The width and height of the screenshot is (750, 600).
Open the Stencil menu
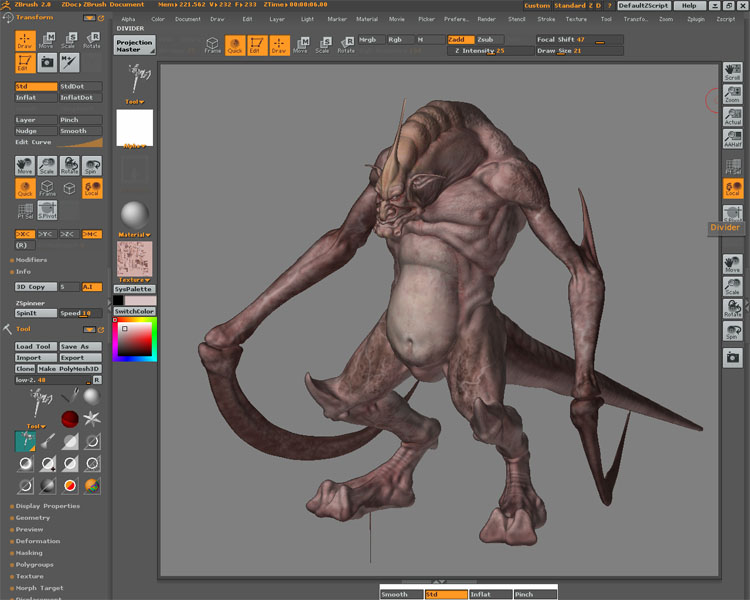pos(517,19)
